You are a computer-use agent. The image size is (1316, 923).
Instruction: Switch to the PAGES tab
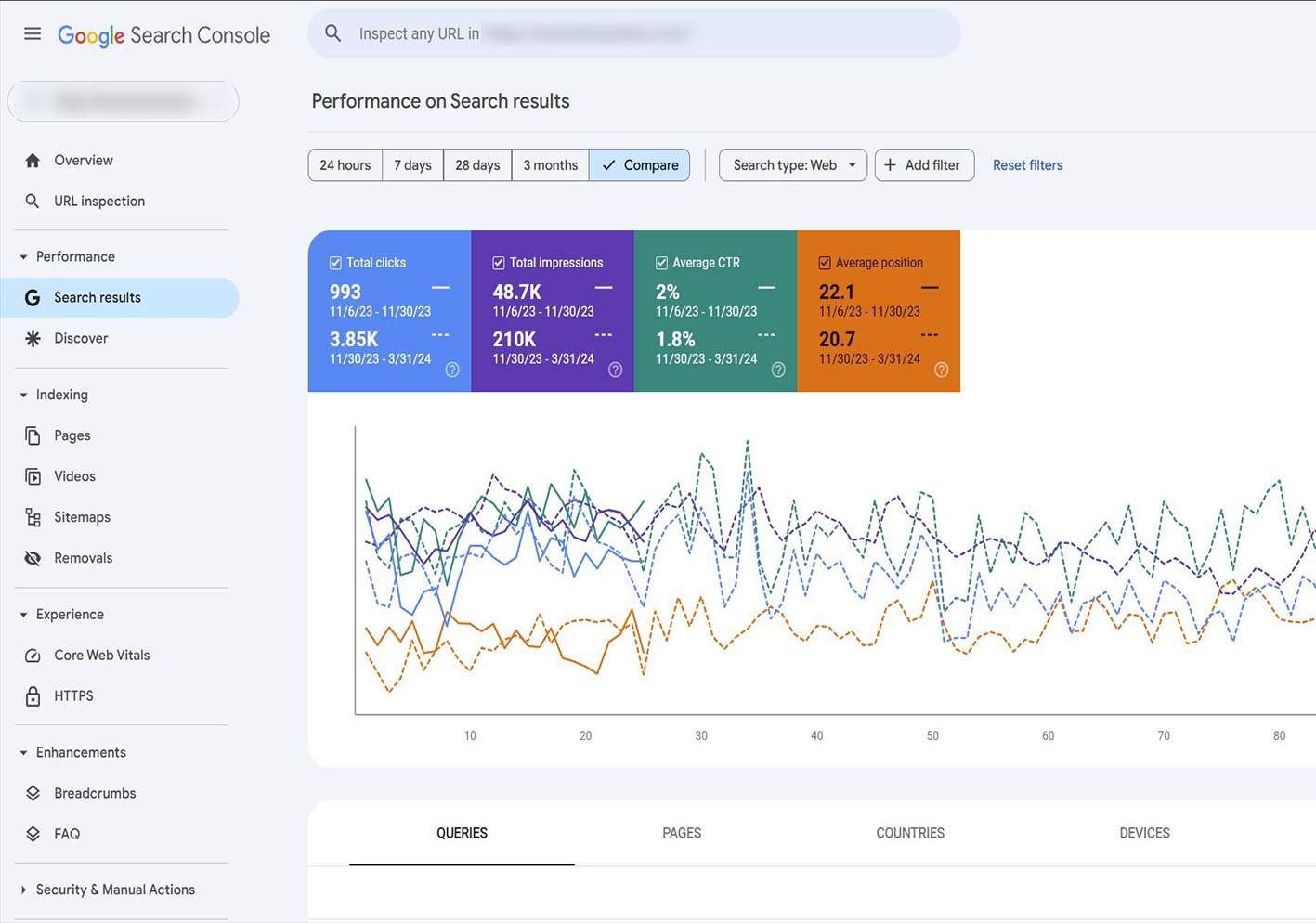point(682,833)
